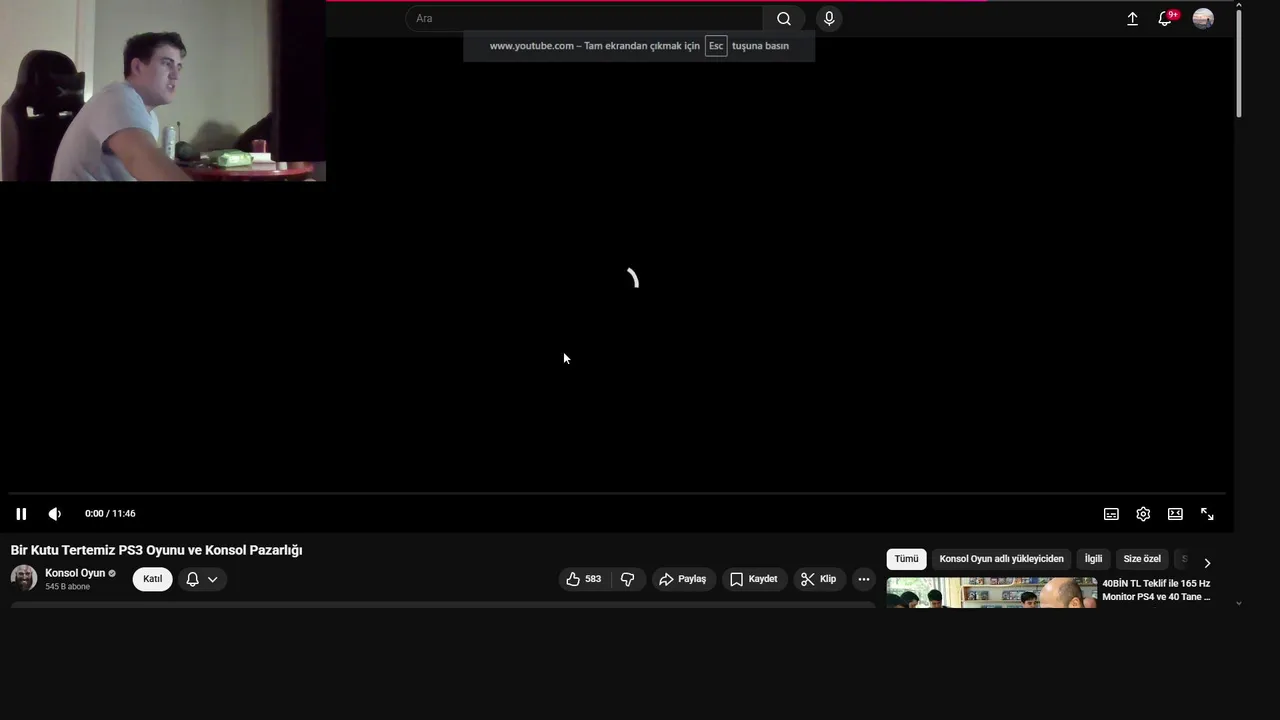Save the video with Kaydet
This screenshot has width=1280, height=720.
[754, 579]
